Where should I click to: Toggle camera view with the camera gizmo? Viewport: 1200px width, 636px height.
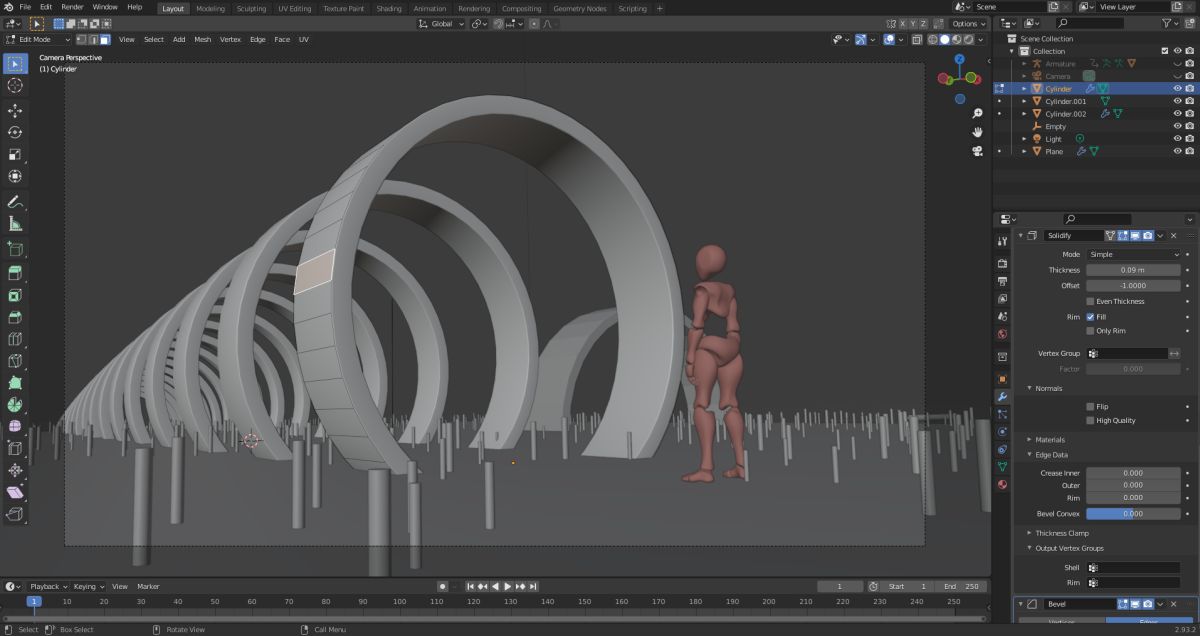click(977, 151)
